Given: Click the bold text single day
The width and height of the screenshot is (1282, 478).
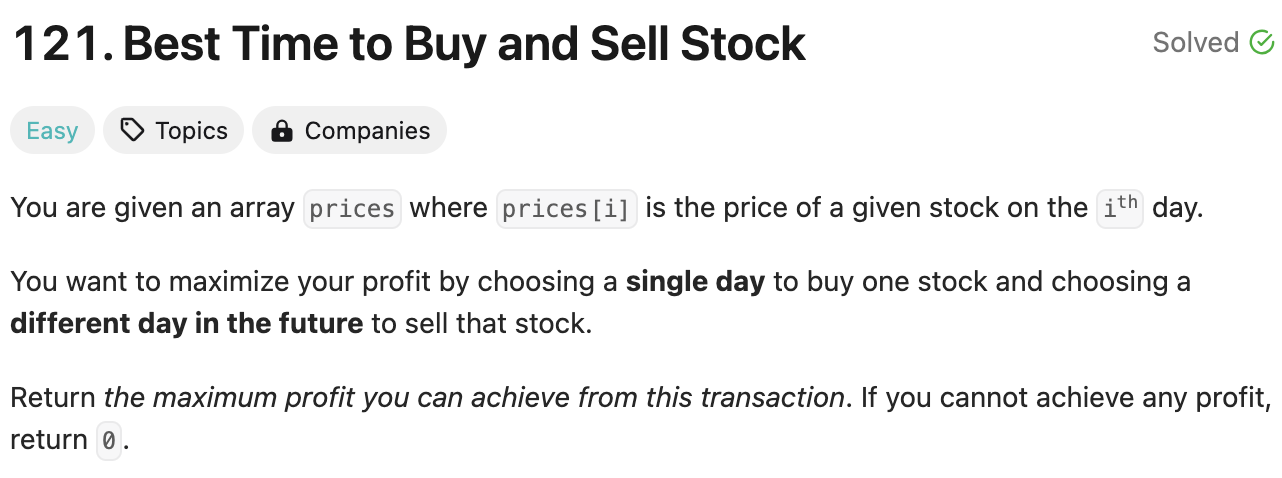Looking at the screenshot, I should click(x=695, y=282).
